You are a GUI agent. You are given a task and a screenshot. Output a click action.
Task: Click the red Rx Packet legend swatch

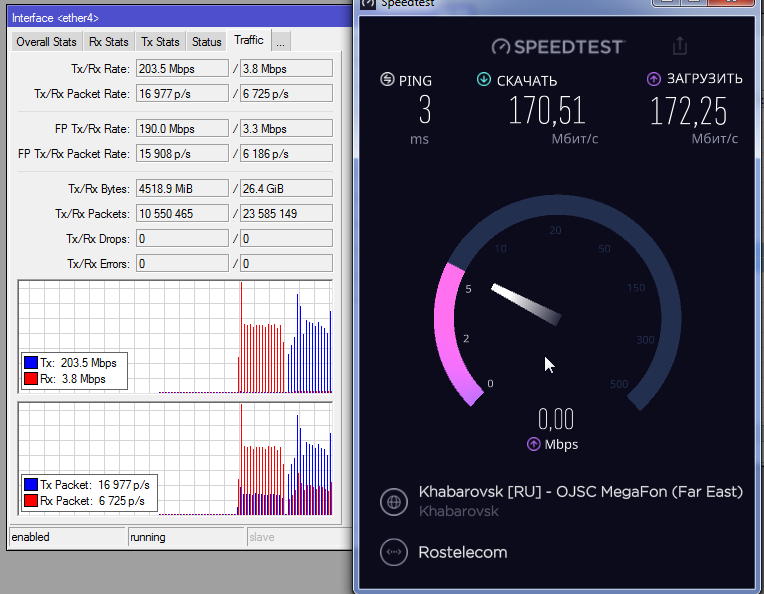[x=31, y=500]
